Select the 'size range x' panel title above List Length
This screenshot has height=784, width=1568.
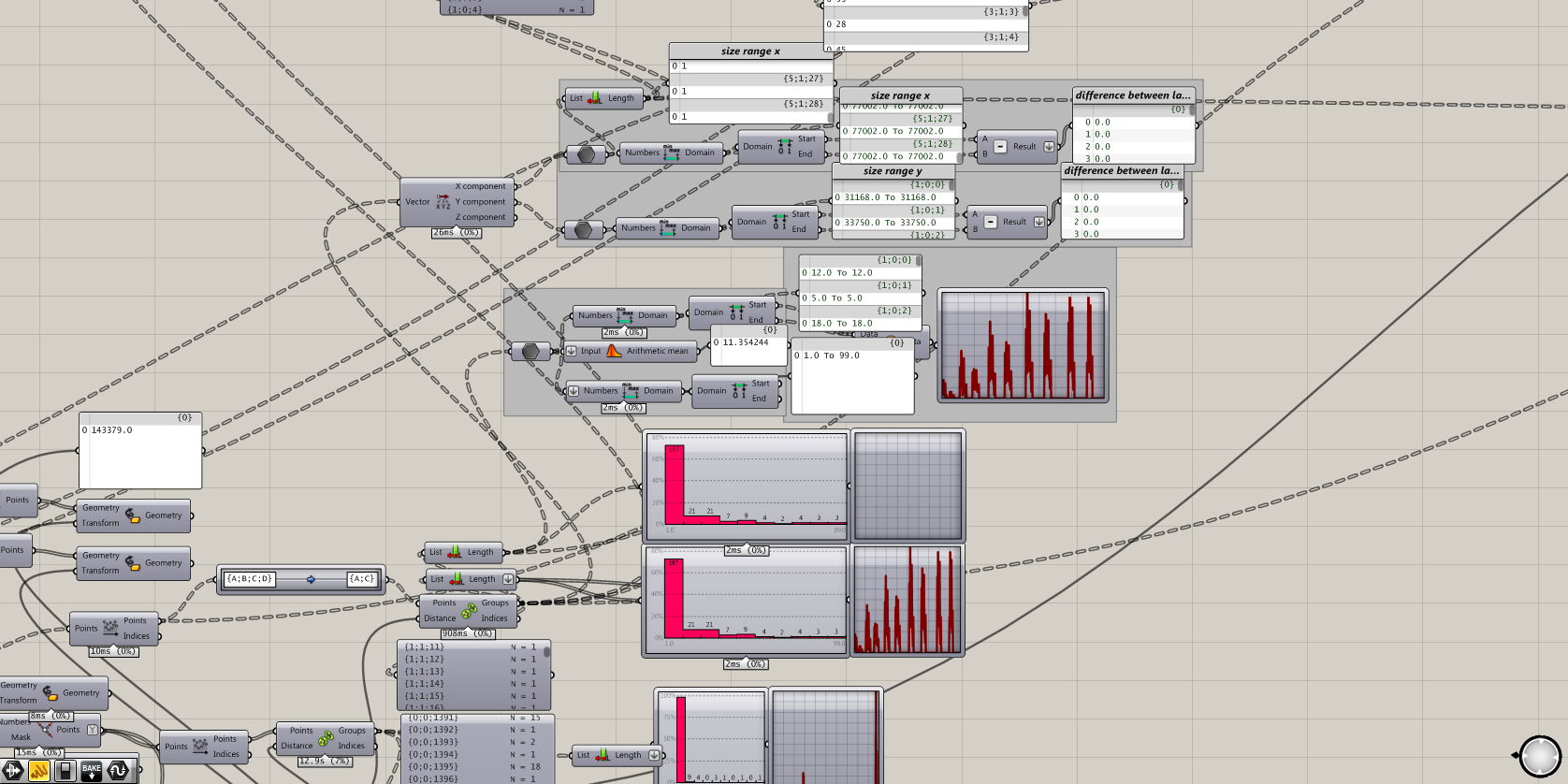tap(750, 51)
